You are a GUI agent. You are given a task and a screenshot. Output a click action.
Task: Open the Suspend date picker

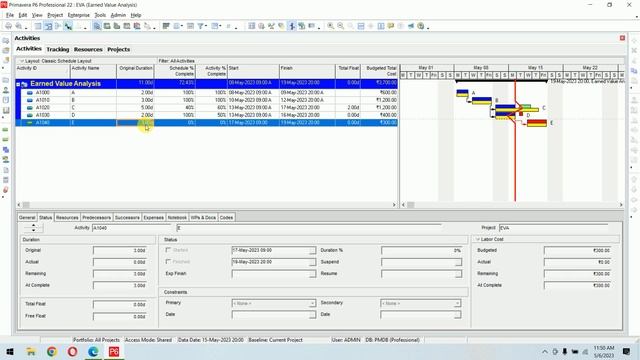[458, 262]
